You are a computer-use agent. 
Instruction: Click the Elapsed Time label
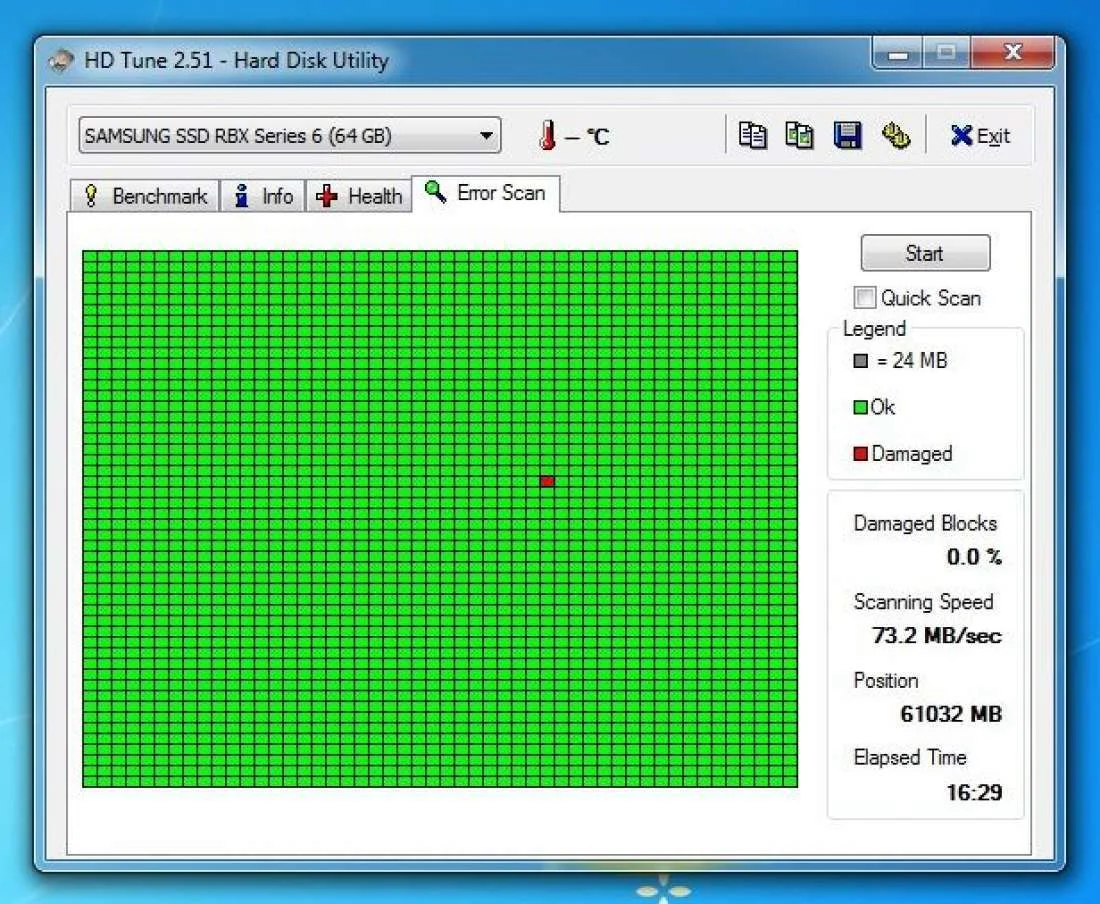coord(910,757)
